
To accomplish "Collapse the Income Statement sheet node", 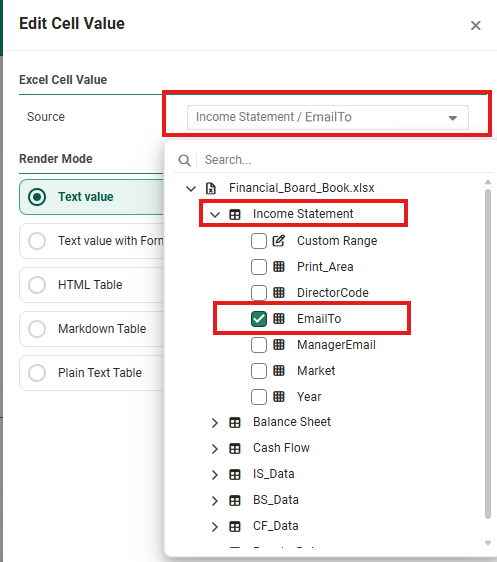I will [215, 214].
